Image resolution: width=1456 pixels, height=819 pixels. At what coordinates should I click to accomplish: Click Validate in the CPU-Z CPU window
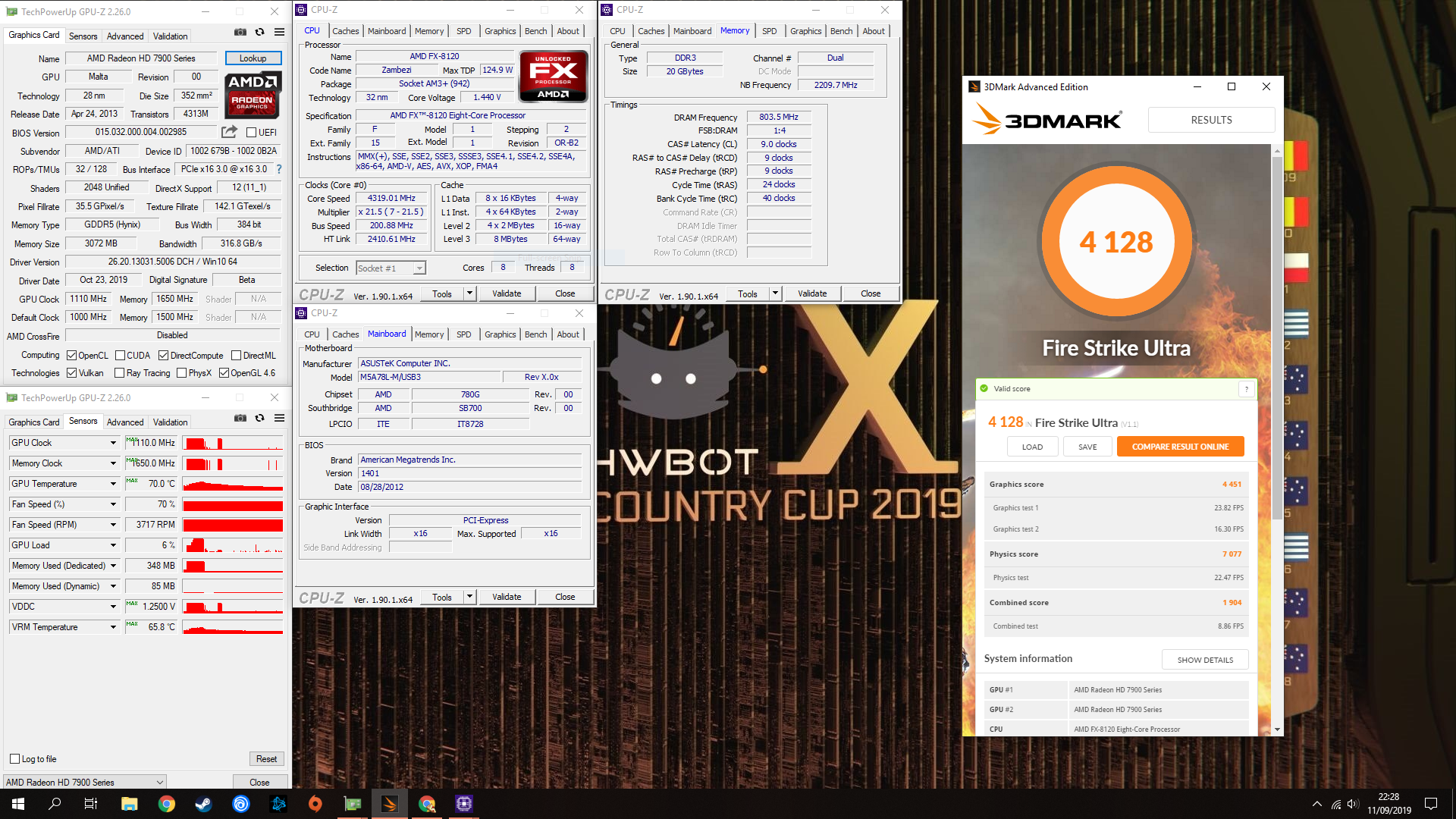click(x=507, y=293)
